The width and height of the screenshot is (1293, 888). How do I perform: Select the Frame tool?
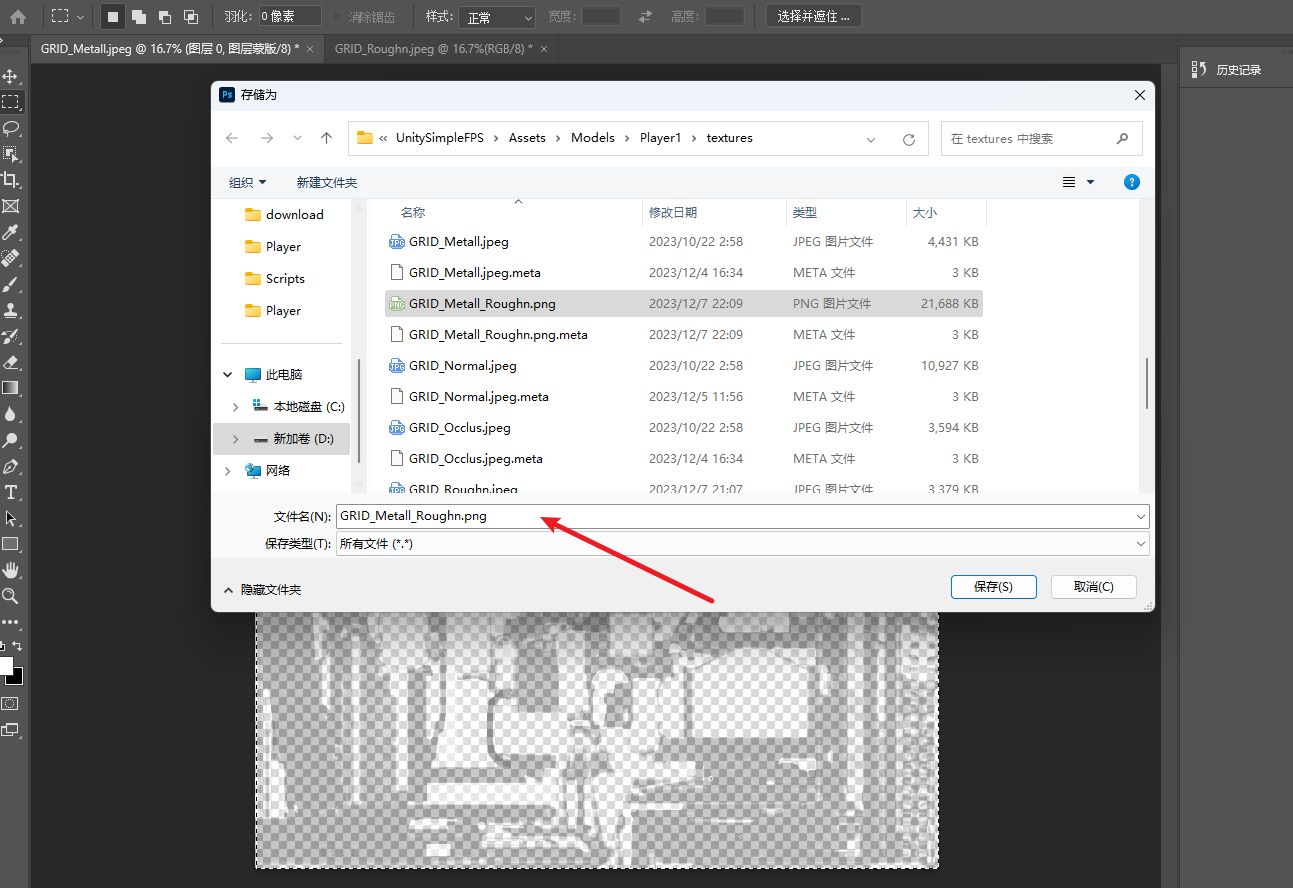click(x=11, y=206)
